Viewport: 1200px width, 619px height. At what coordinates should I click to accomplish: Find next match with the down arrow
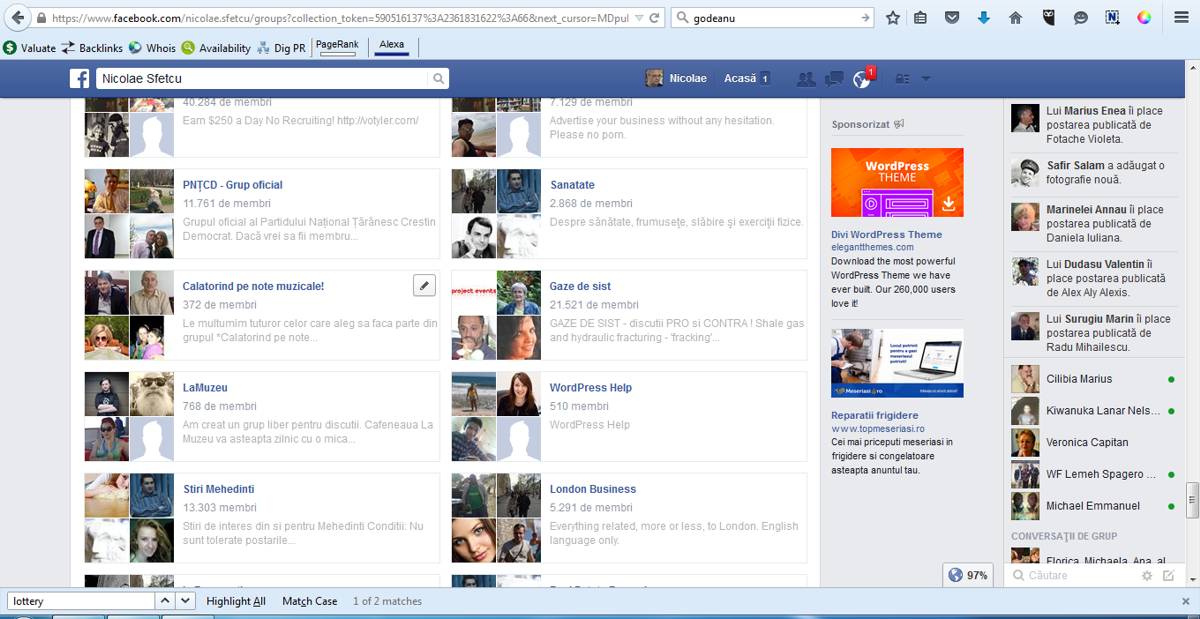(185, 601)
